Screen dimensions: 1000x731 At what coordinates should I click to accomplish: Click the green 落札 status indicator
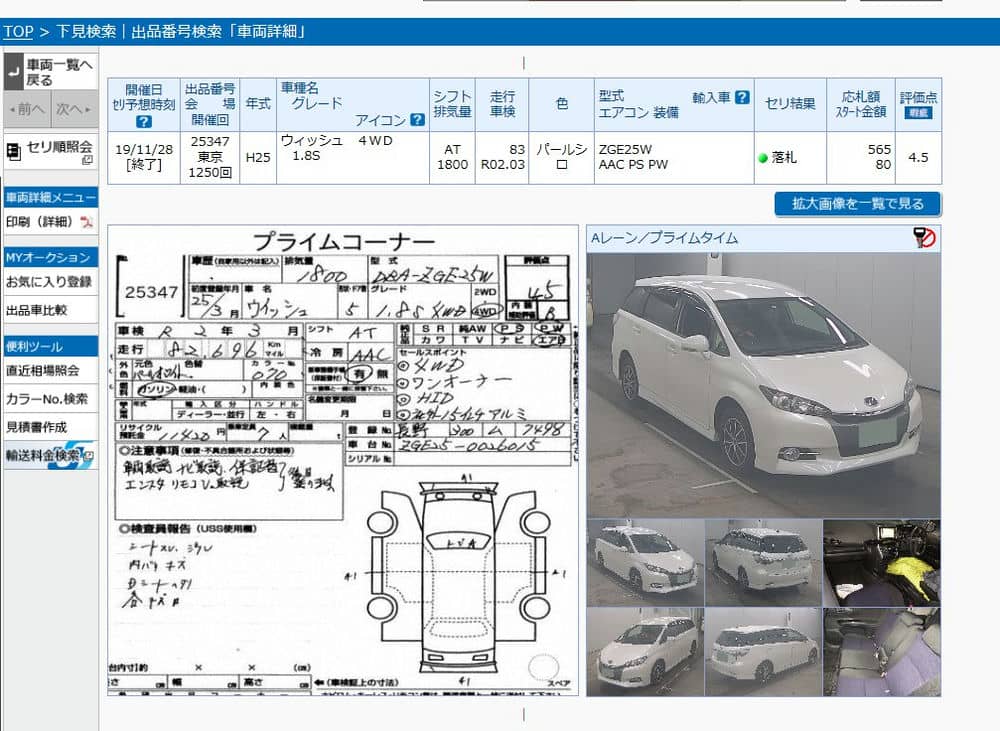tap(763, 158)
